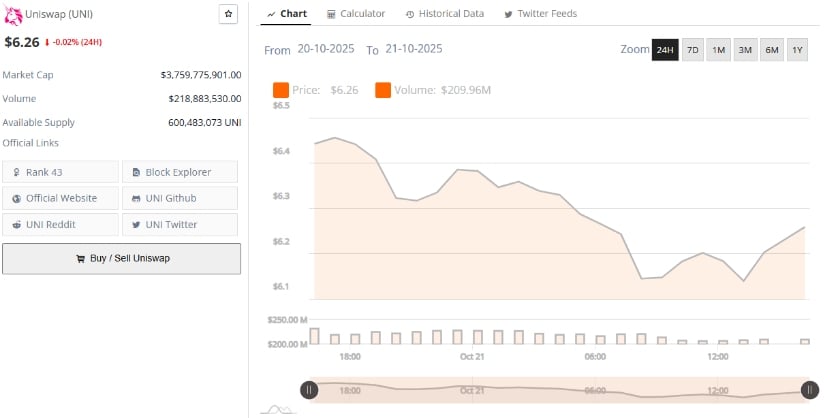Image resolution: width=825 pixels, height=418 pixels.
Task: Open the Twitter Feeds tab
Action: point(540,14)
